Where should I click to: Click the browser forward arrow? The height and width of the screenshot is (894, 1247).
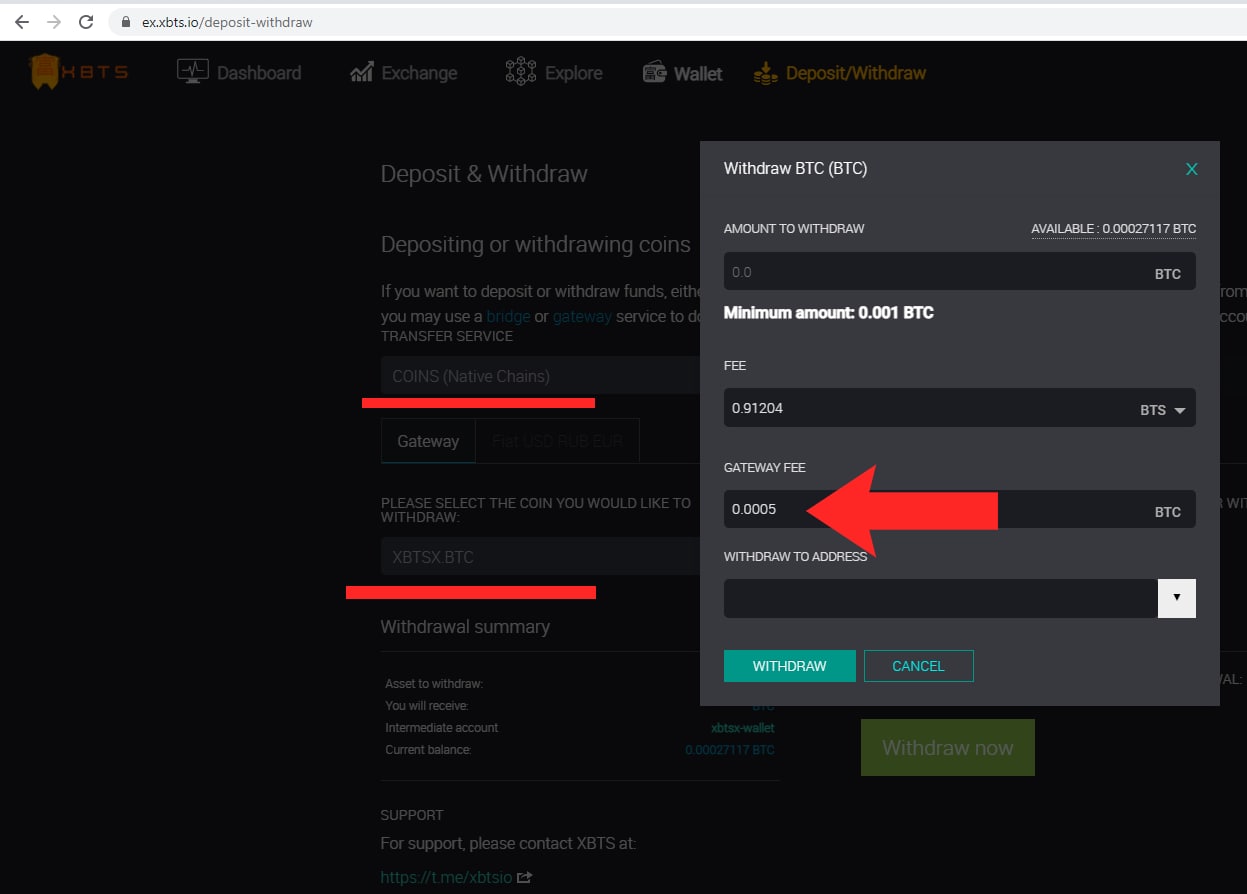(54, 21)
